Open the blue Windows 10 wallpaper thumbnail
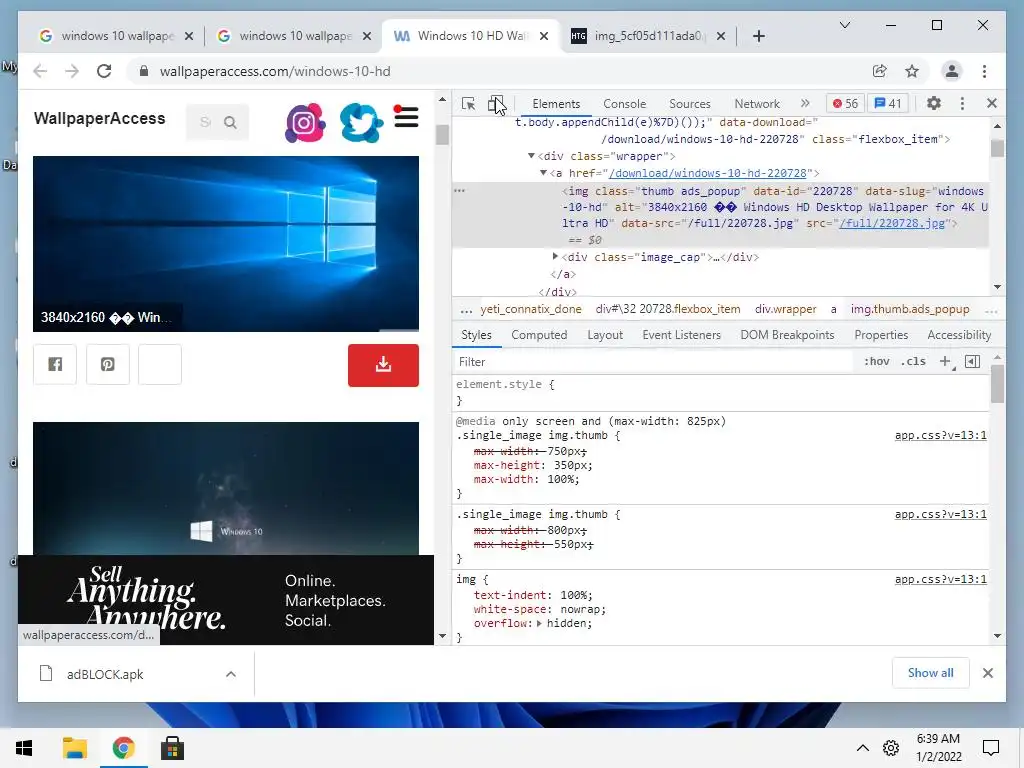The height and width of the screenshot is (768, 1024). point(226,244)
